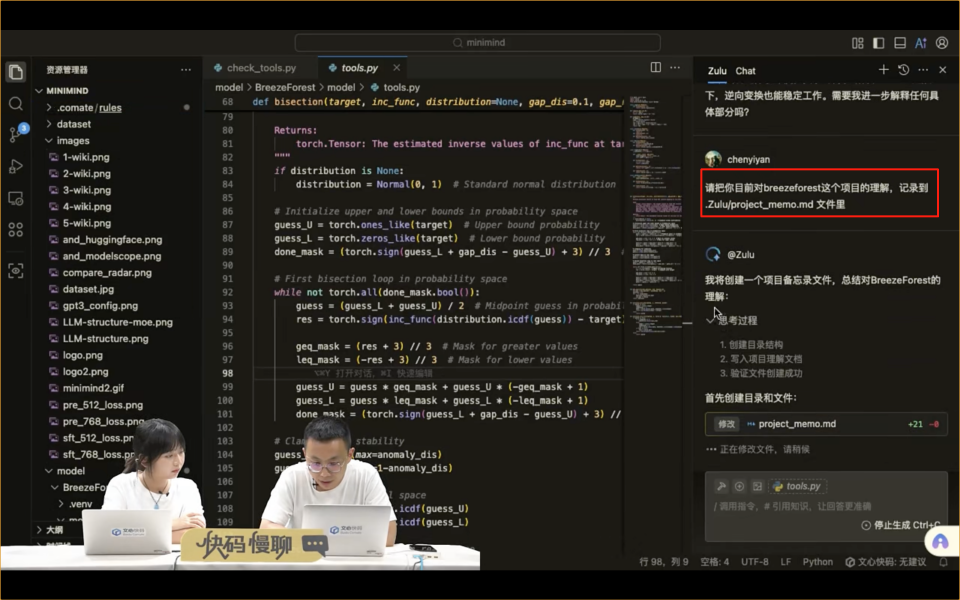Click 行 98, 列 9 cursor position
The height and width of the screenshot is (600, 960).
(664, 562)
